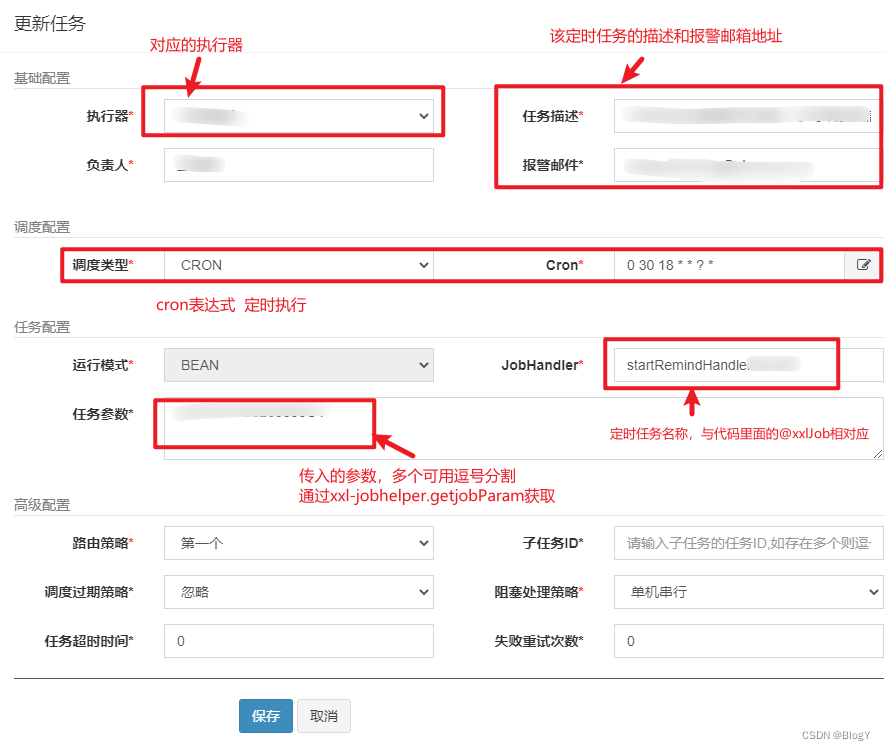Click the 任务描述 description input field
This screenshot has height=751, width=886.
(745, 115)
